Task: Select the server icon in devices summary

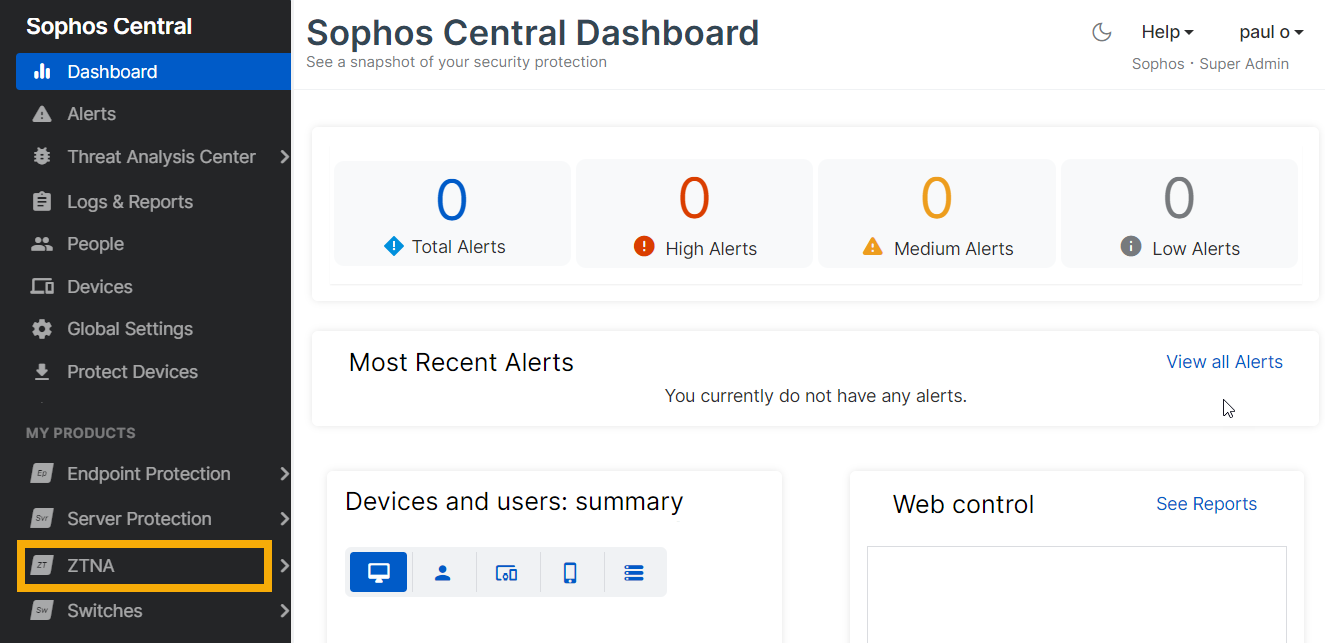Action: [634, 573]
